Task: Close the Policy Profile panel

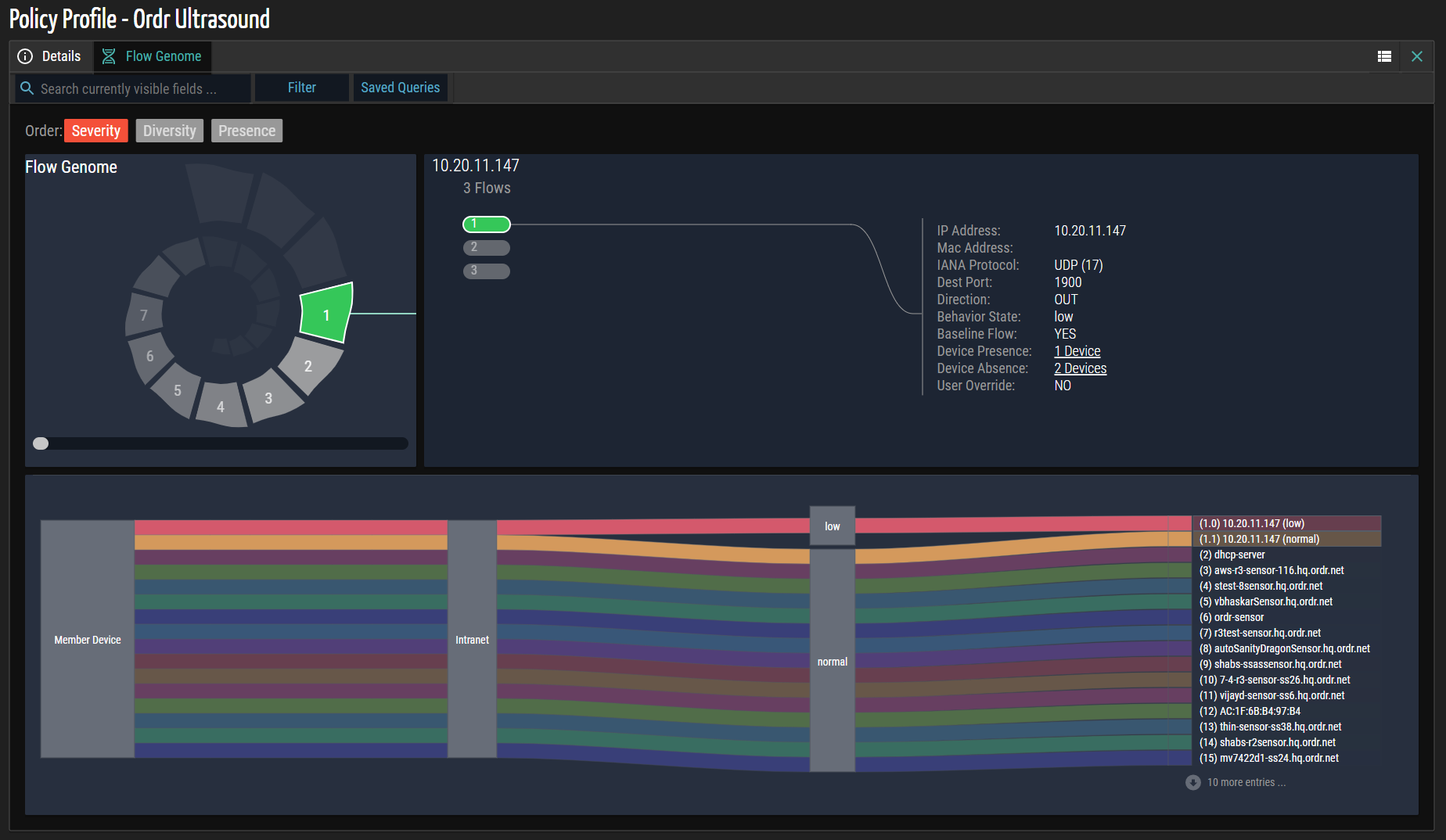Action: (1416, 56)
